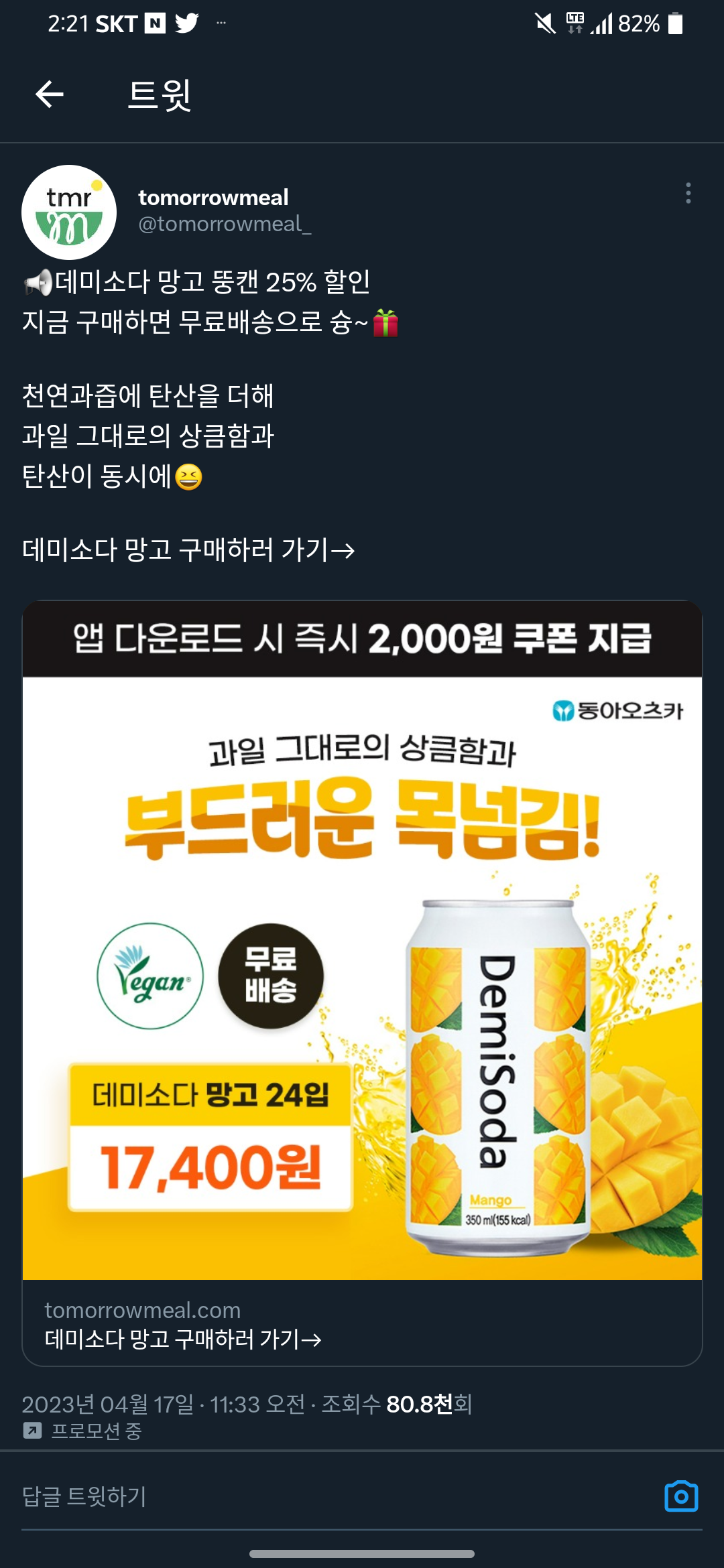
Task: Open the three-dot more options menu
Action: (x=688, y=193)
